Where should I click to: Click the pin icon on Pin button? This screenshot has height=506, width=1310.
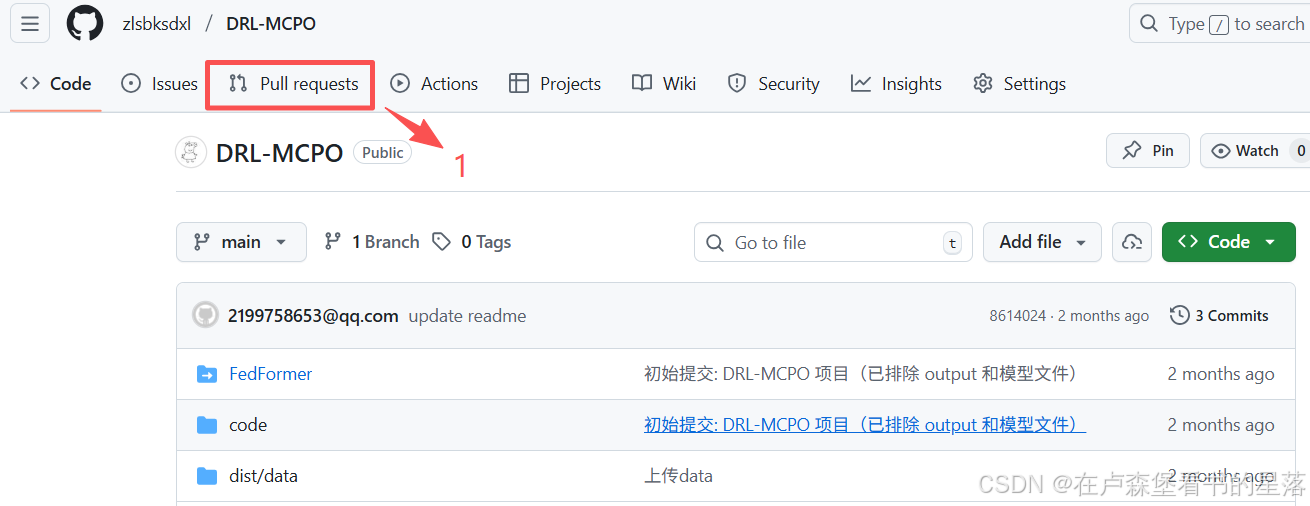click(1132, 150)
